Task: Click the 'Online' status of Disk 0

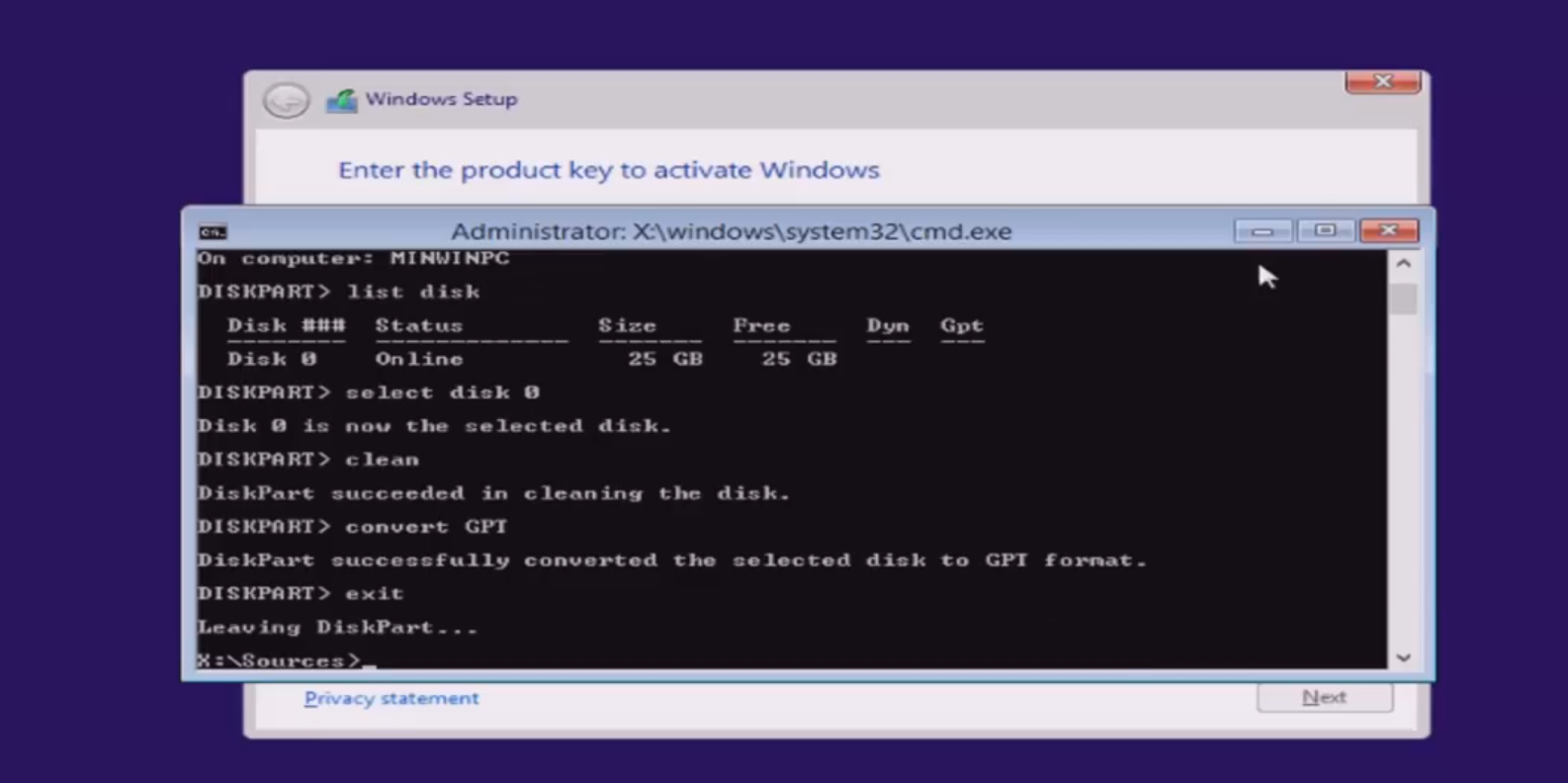Action: pyautogui.click(x=419, y=359)
